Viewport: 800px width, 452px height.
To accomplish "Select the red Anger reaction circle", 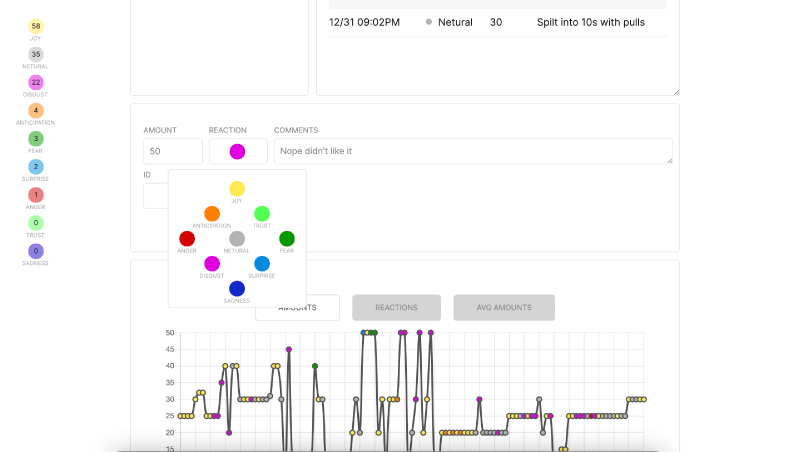I will 187,239.
